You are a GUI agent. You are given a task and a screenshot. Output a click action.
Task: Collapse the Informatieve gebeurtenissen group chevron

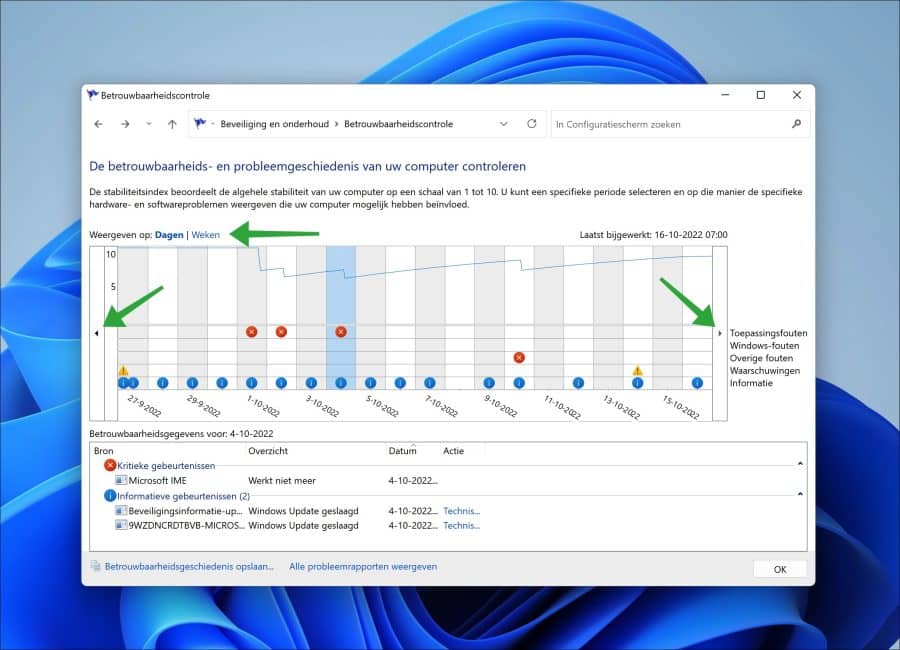point(800,494)
